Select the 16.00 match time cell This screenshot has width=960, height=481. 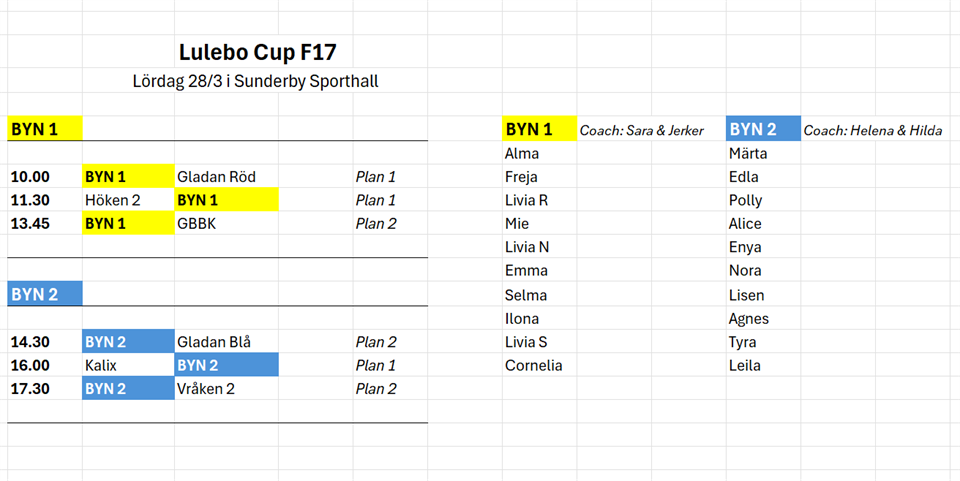point(30,365)
